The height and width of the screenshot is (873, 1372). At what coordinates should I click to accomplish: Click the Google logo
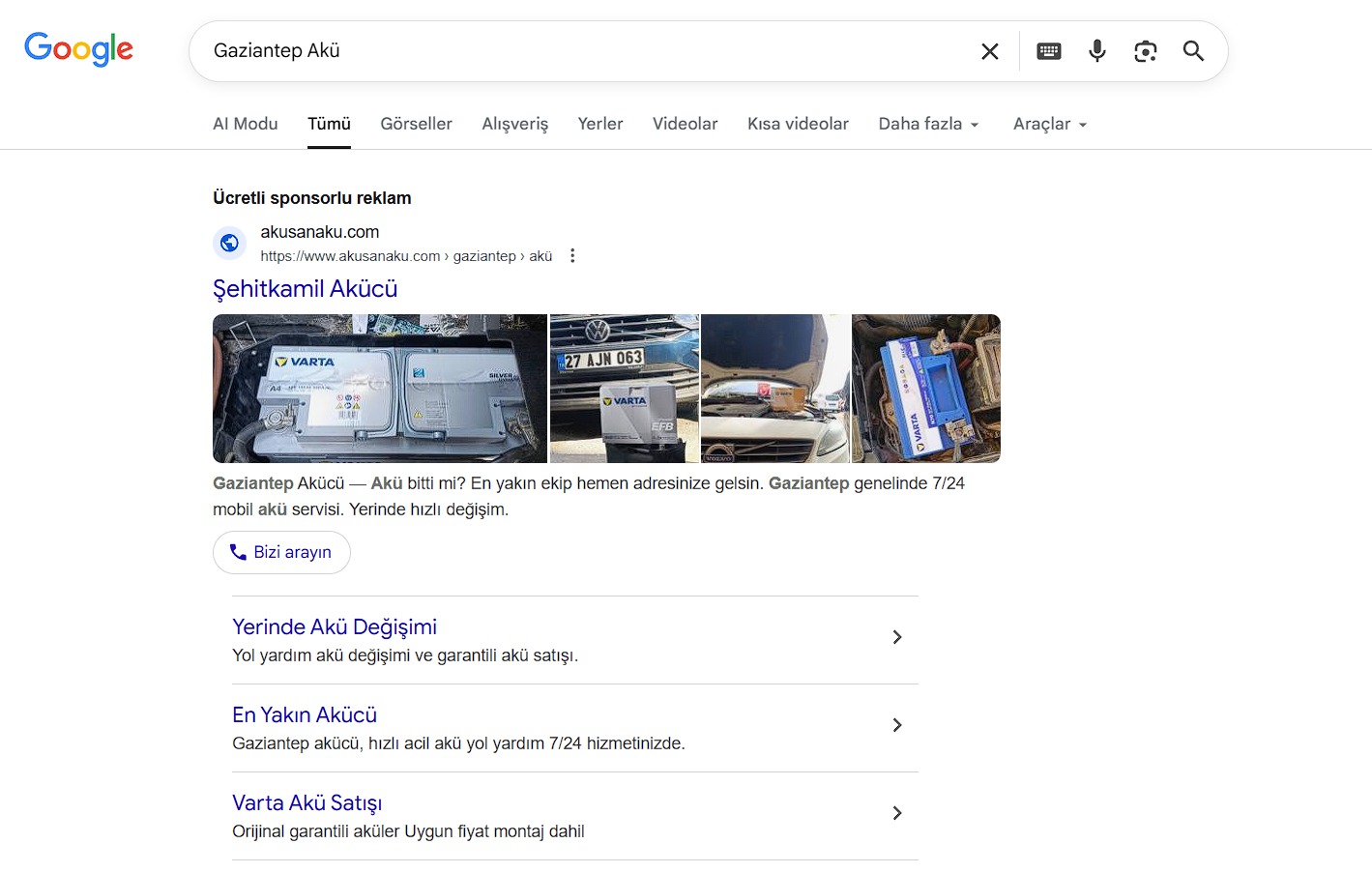click(x=78, y=49)
